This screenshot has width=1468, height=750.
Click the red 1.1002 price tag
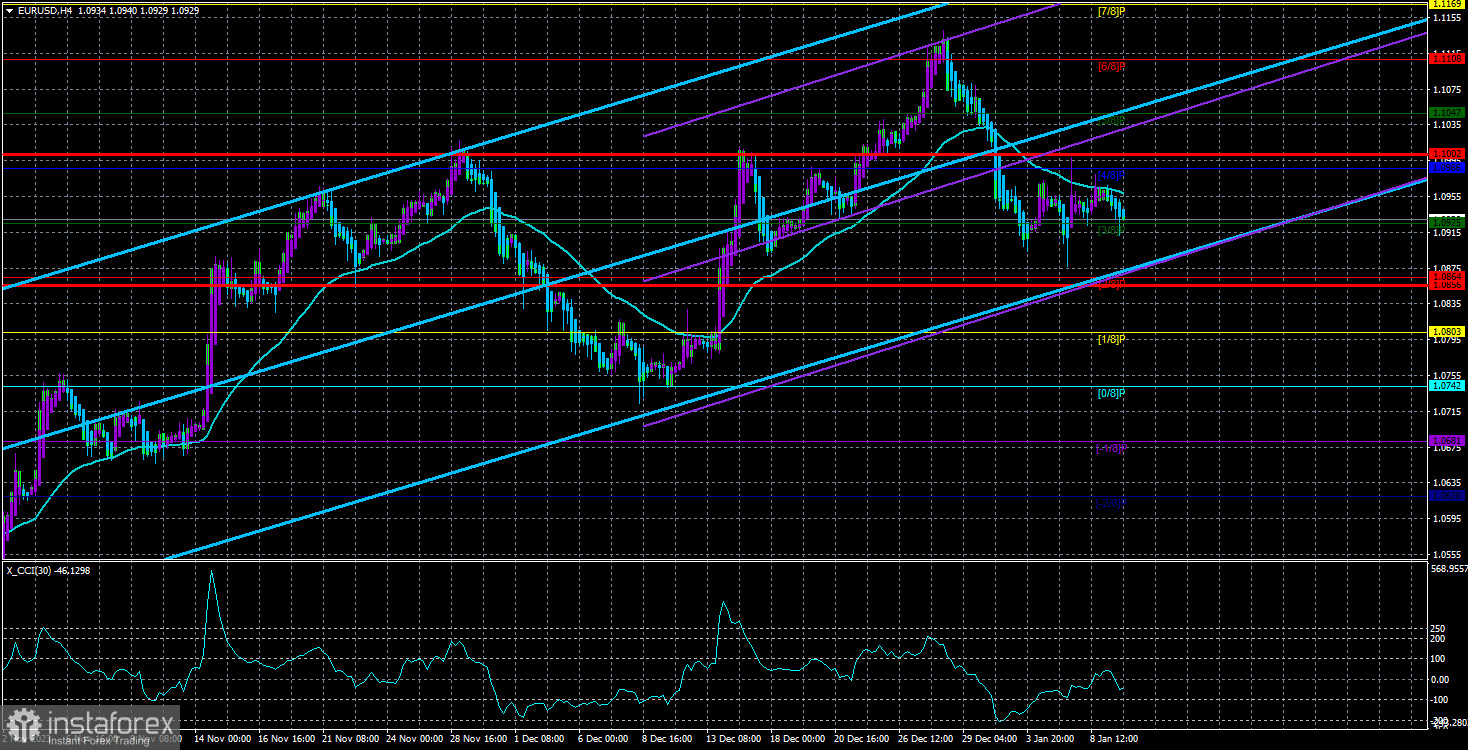(1447, 154)
